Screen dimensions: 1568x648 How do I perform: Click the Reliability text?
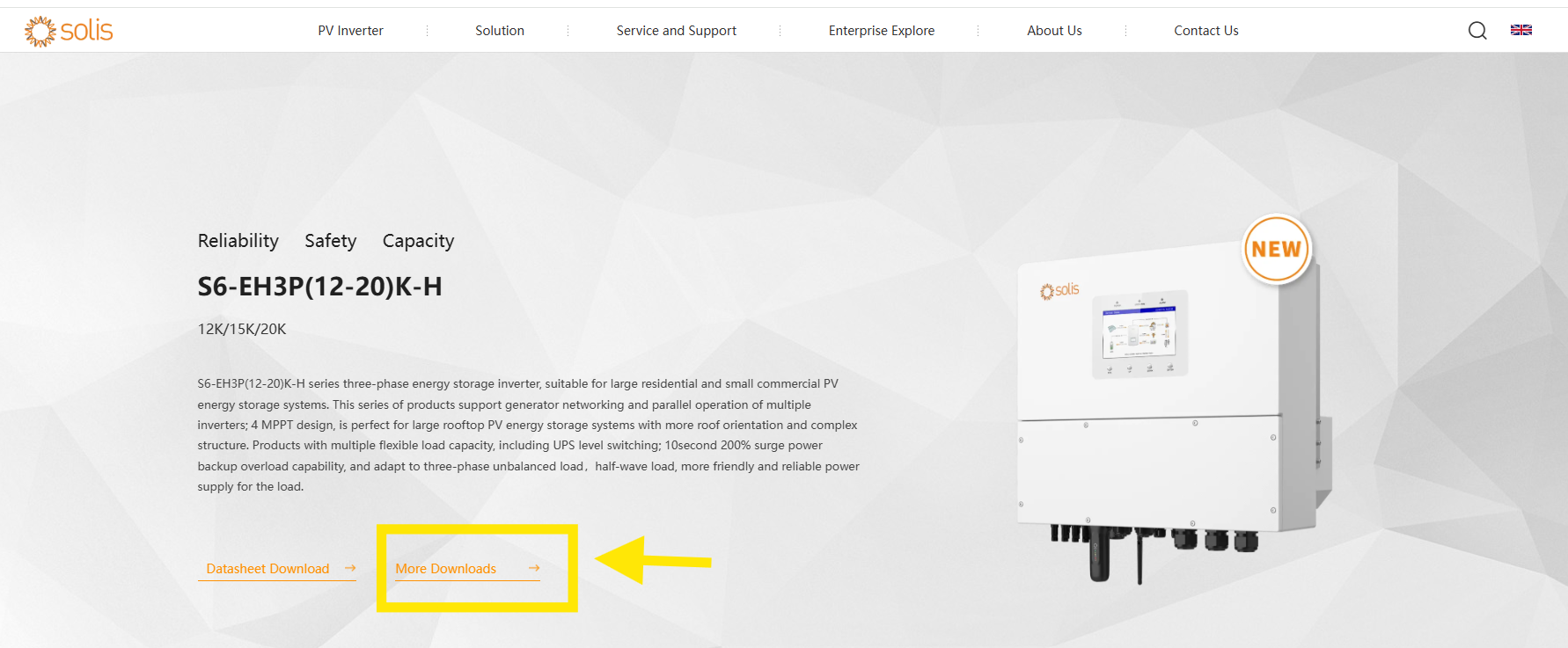point(238,241)
